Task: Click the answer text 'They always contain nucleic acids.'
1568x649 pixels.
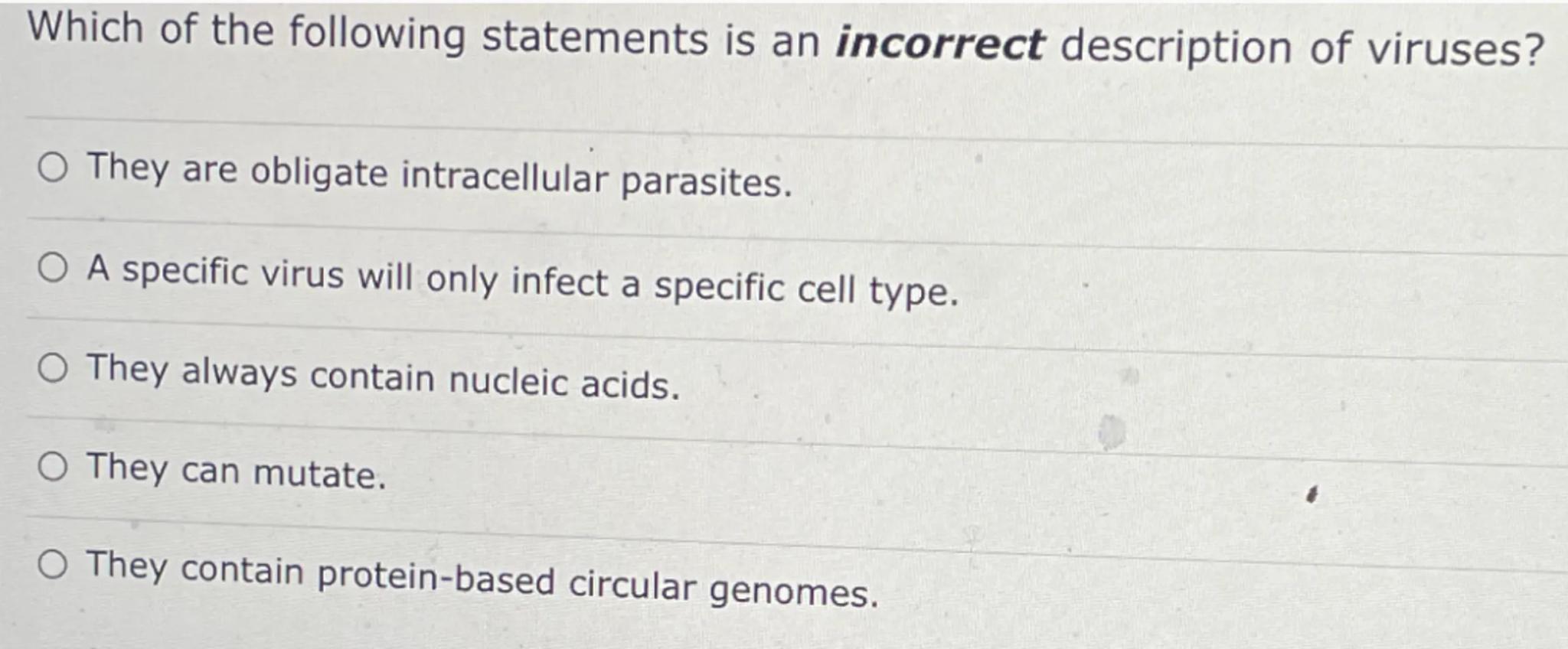Action: pyautogui.click(x=383, y=377)
